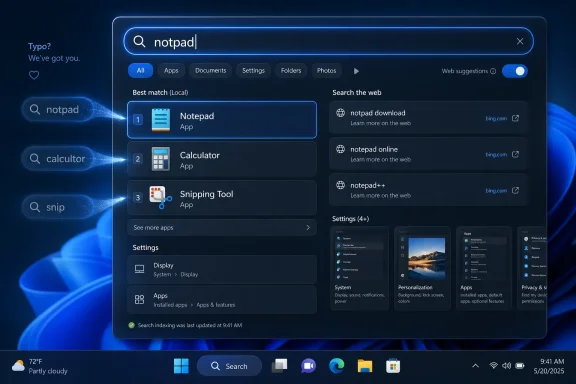Image resolution: width=576 pixels, height=384 pixels.
Task: Click the heart icon under Typo?
Action: coord(34,75)
